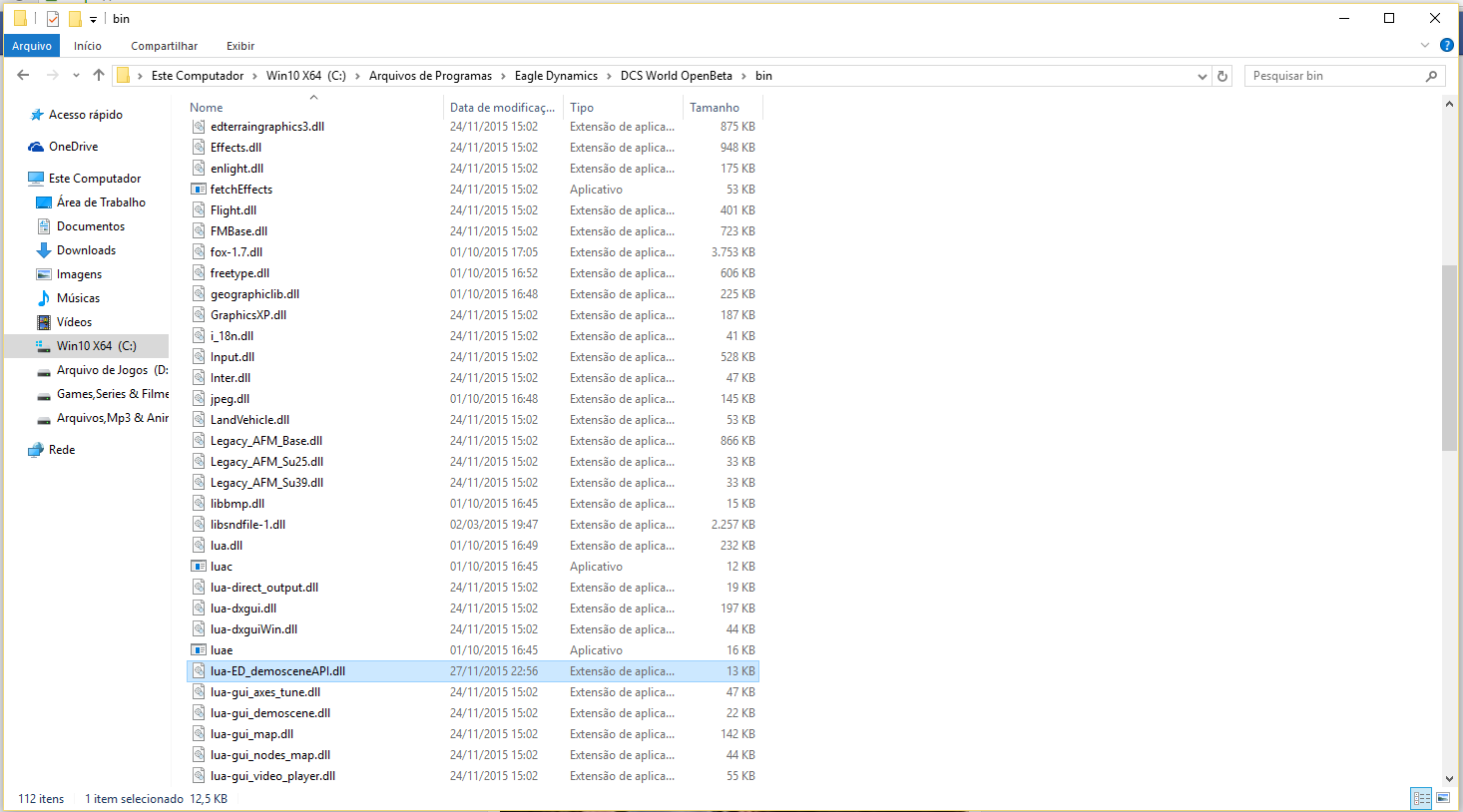Open Help question mark icon
1463x812 pixels.
tap(1447, 45)
